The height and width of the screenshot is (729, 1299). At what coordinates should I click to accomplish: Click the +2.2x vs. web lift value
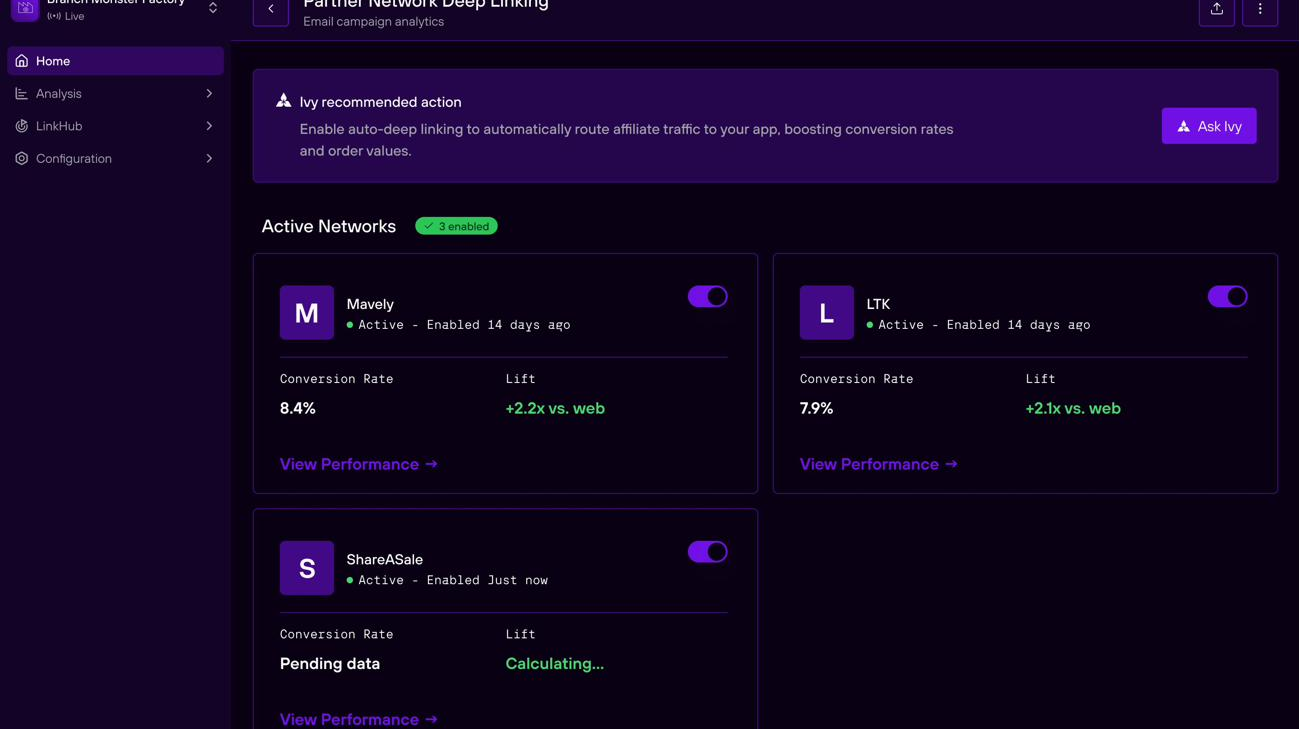coord(555,408)
